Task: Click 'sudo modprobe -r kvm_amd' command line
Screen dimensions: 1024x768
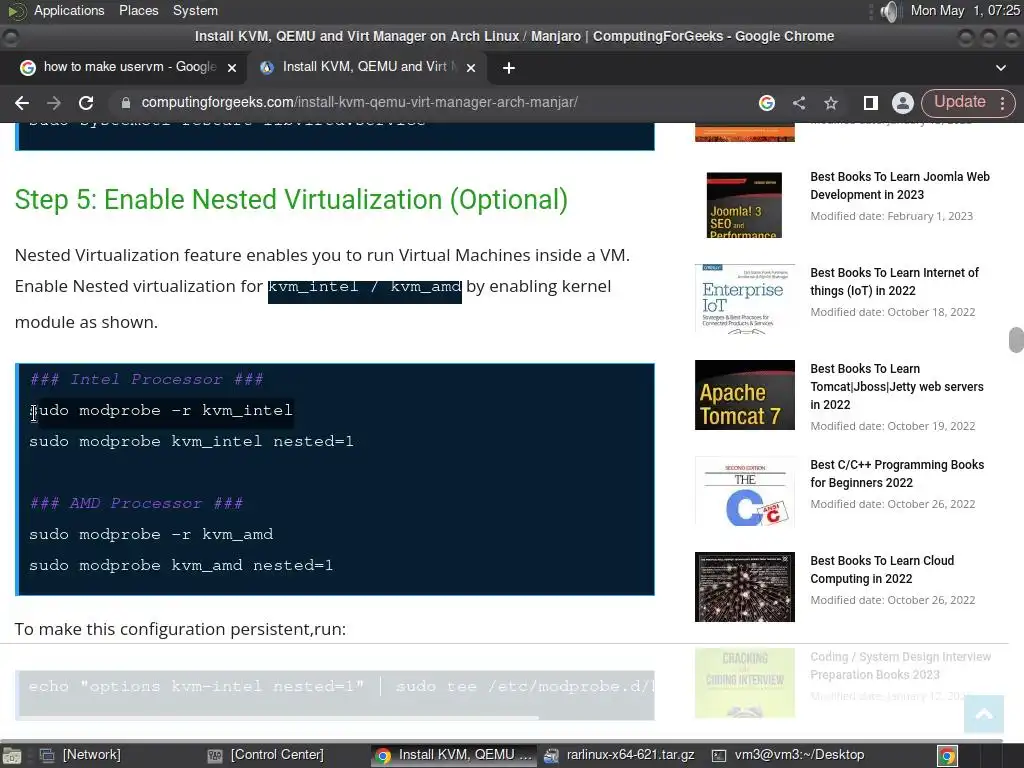Action: coord(151,534)
